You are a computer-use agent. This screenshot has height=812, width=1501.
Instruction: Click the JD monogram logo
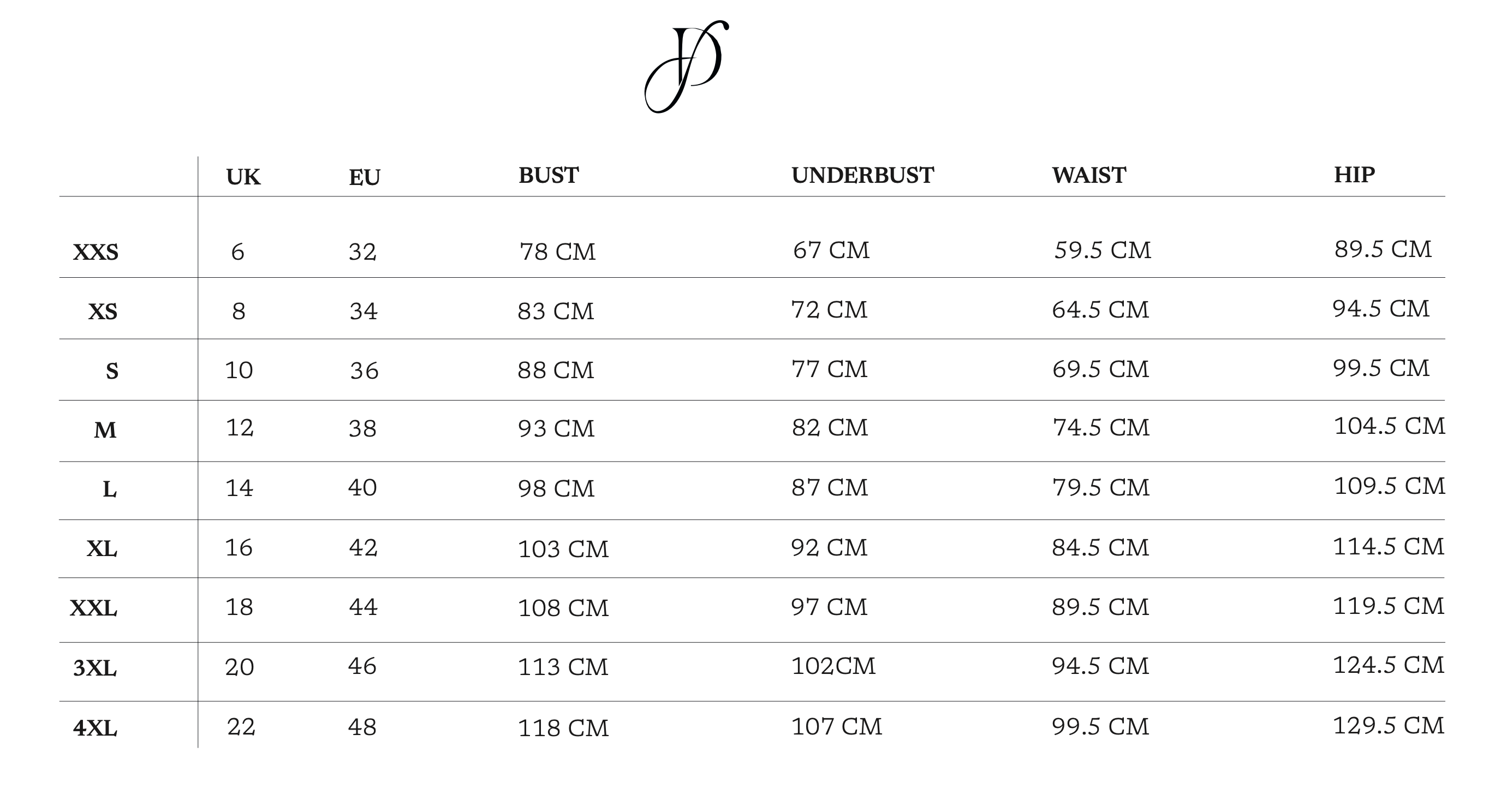click(687, 67)
